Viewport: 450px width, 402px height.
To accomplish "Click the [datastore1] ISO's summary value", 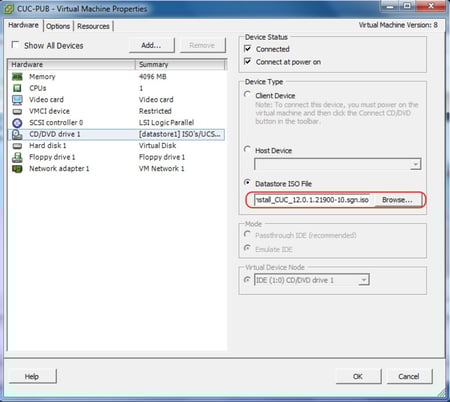I will 180,134.
